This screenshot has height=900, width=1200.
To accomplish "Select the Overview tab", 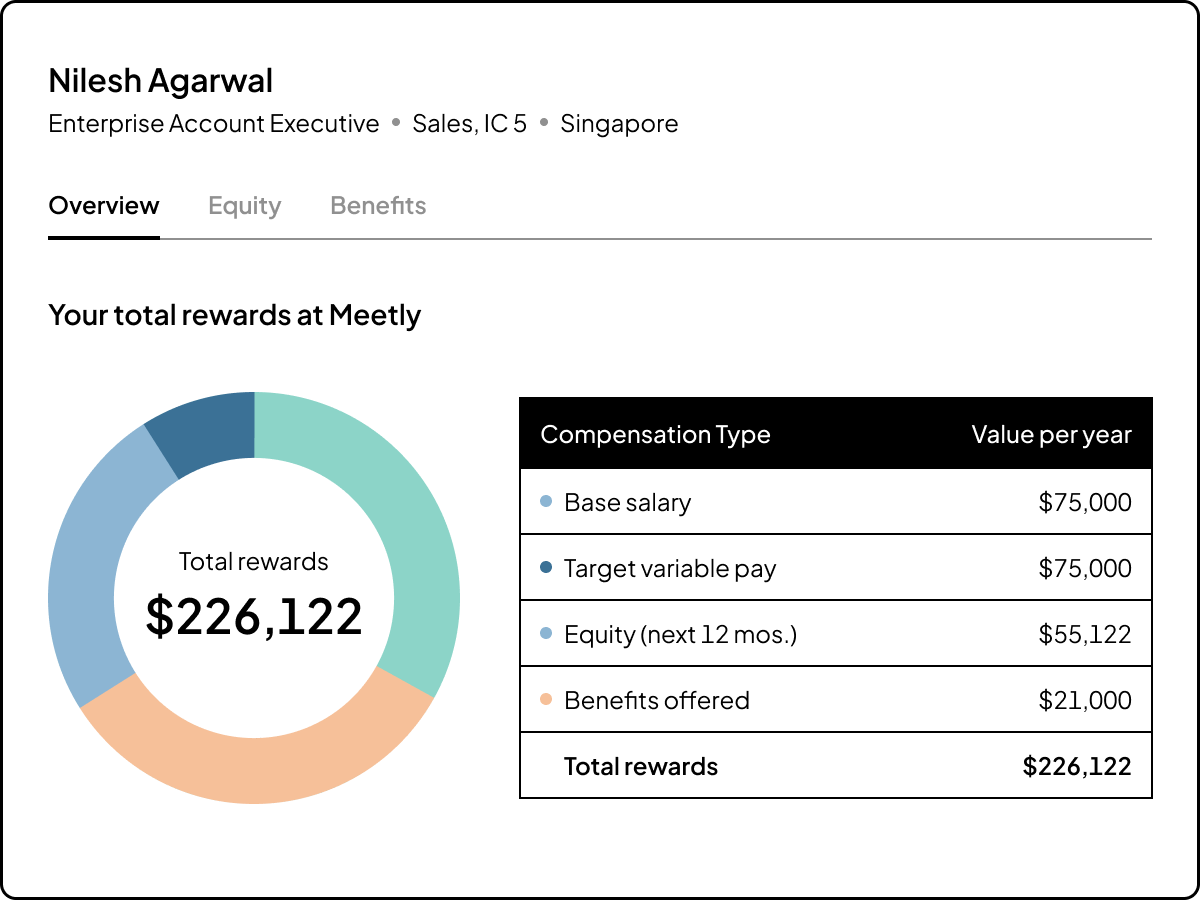I will (104, 206).
